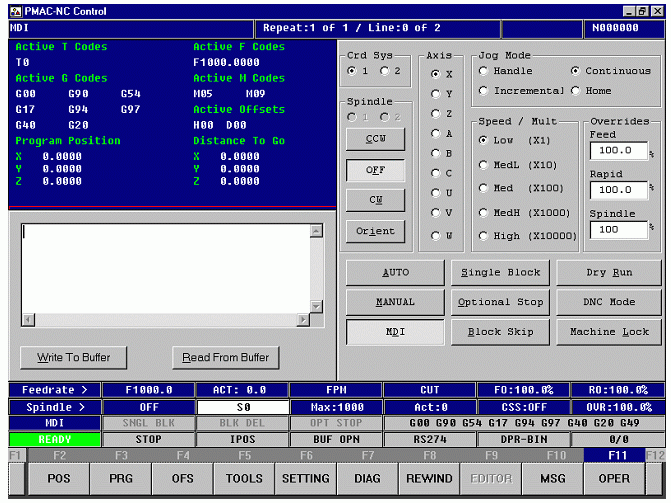Switch to MDI mode button
671x503 pixels.
click(395, 332)
